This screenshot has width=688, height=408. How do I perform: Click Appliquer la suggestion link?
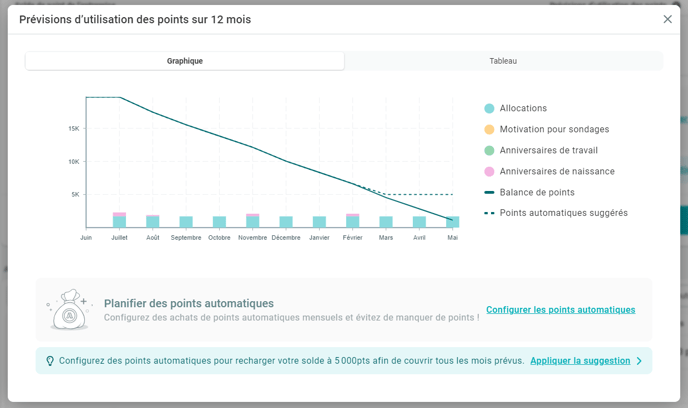pos(580,361)
